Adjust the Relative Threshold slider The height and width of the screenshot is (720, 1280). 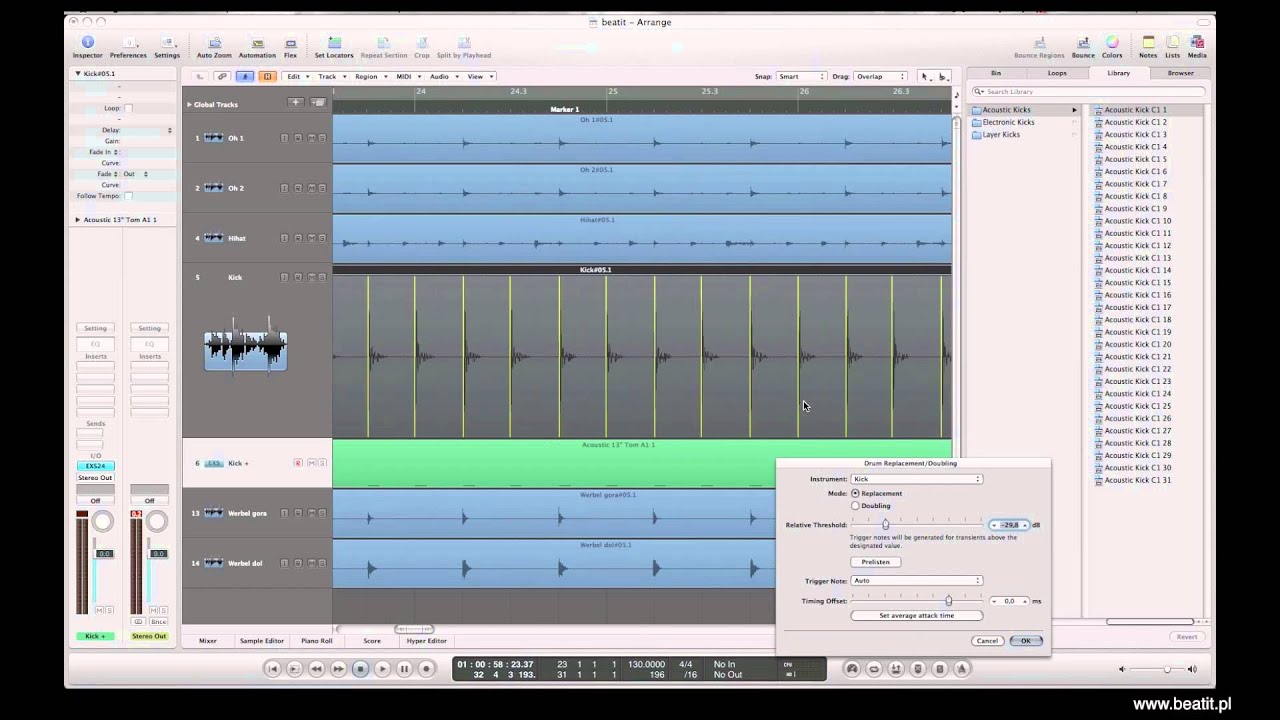tap(885, 524)
